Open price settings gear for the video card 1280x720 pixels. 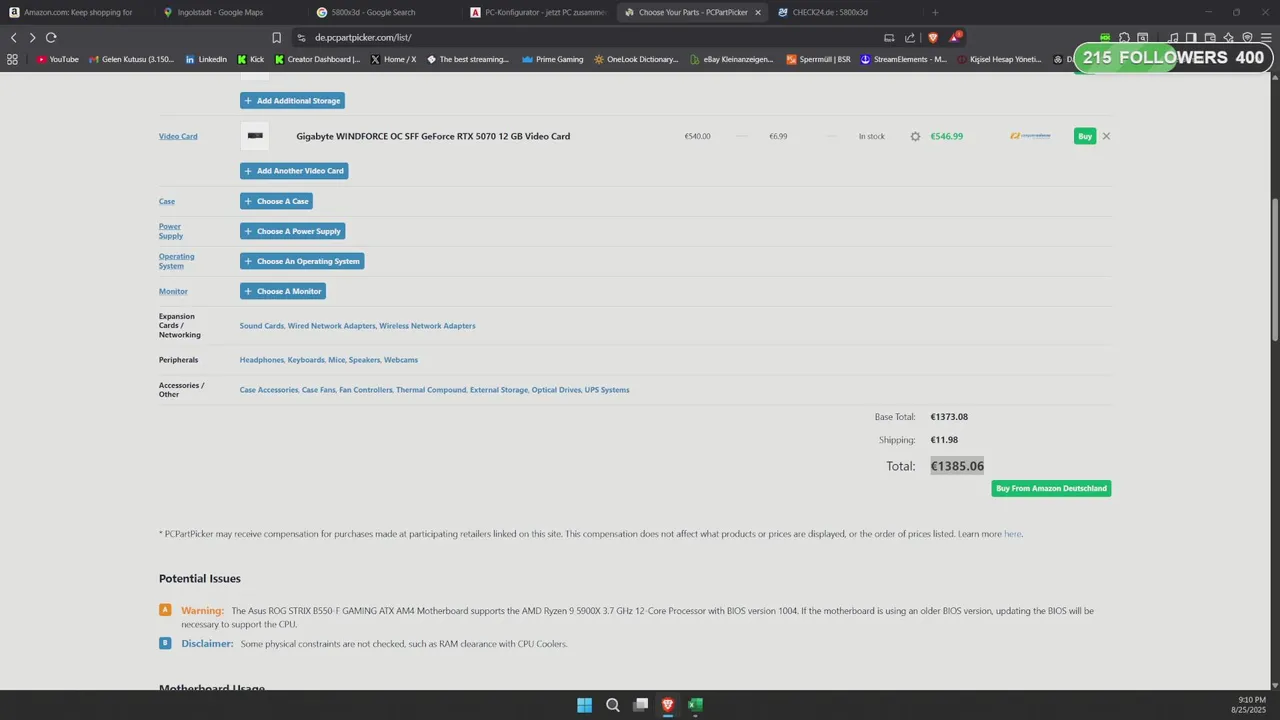point(915,136)
